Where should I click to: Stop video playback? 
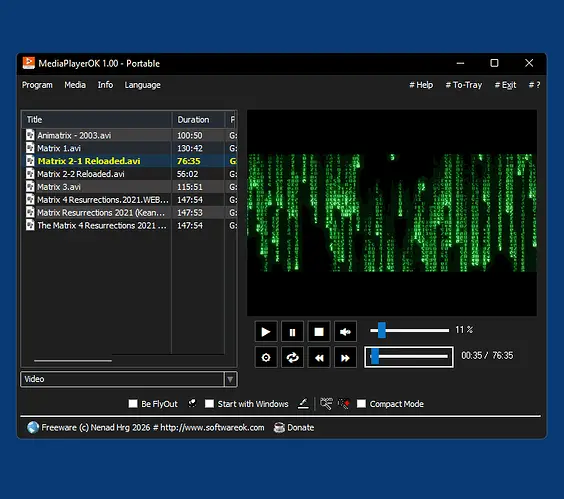point(319,331)
